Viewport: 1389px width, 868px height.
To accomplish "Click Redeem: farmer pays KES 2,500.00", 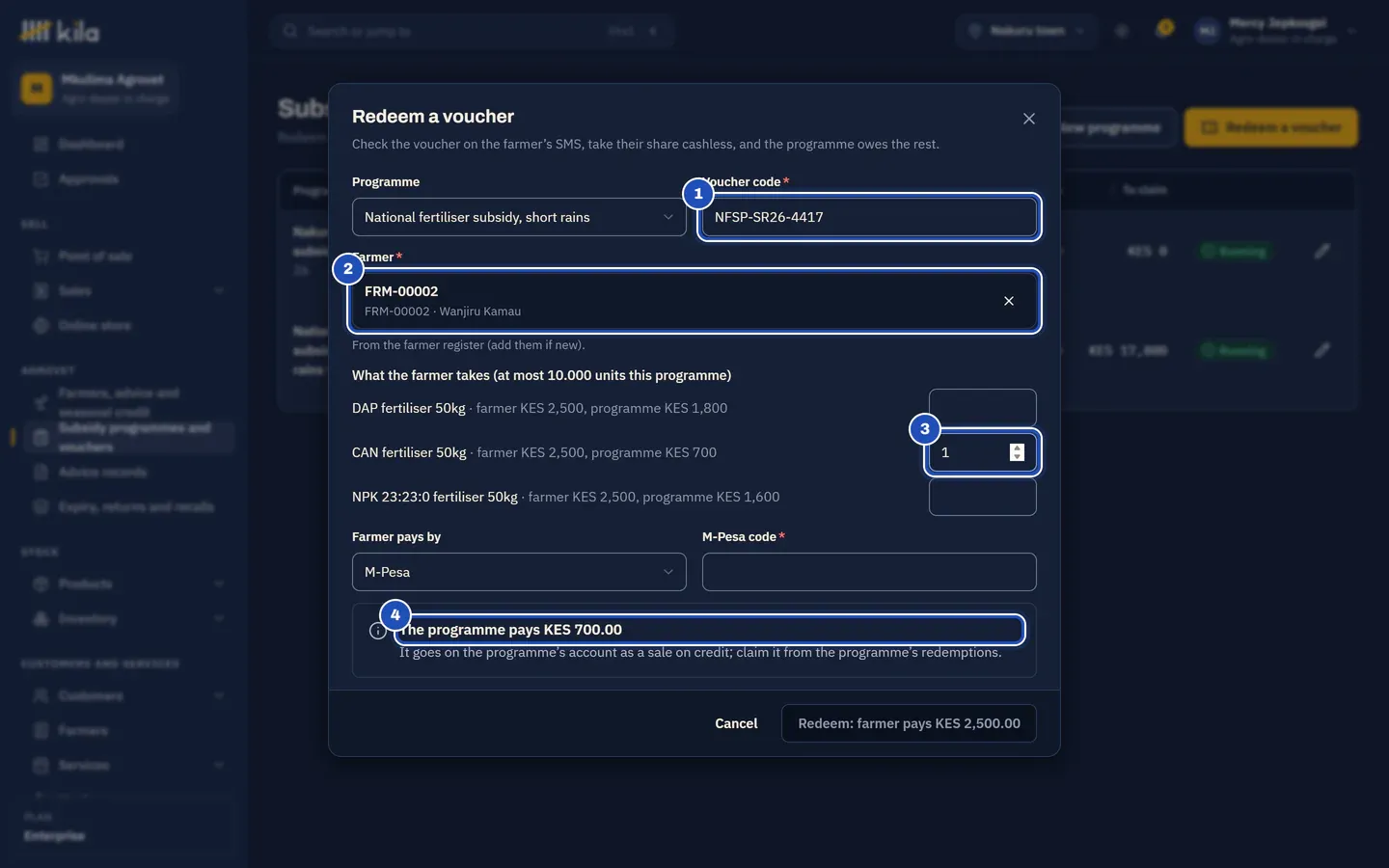I will point(909,723).
